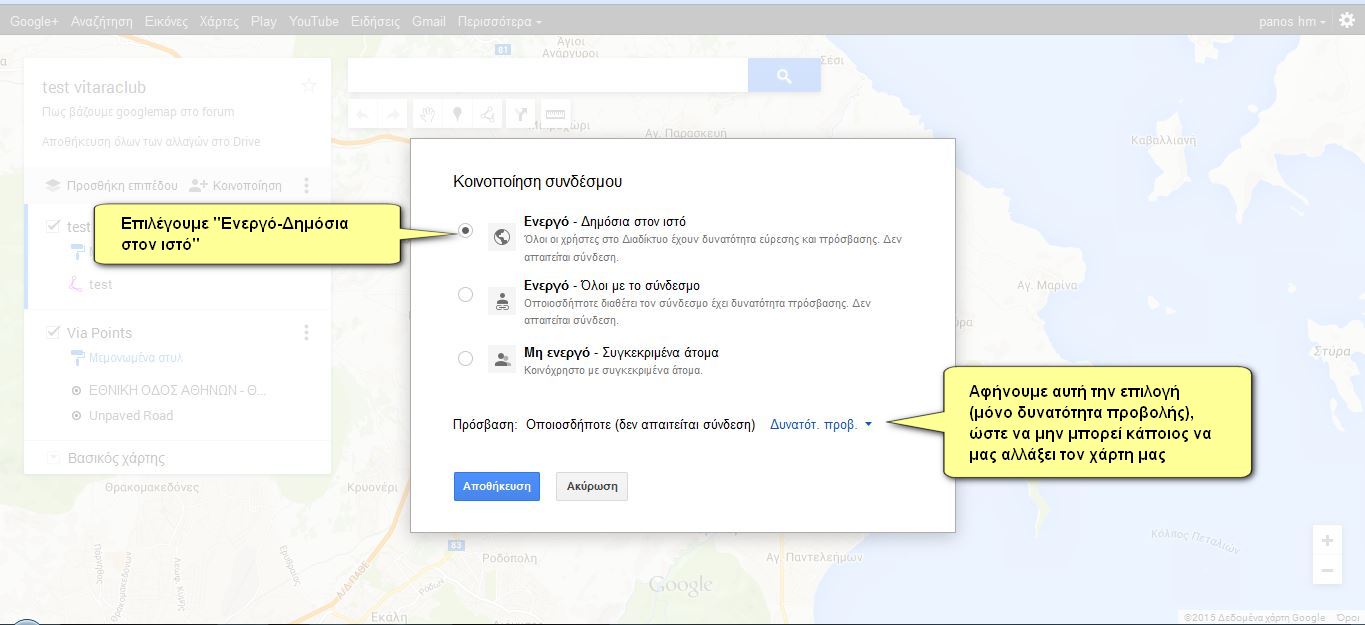This screenshot has width=1365, height=625.
Task: Select the measure distance ruler tool
Action: point(555,114)
